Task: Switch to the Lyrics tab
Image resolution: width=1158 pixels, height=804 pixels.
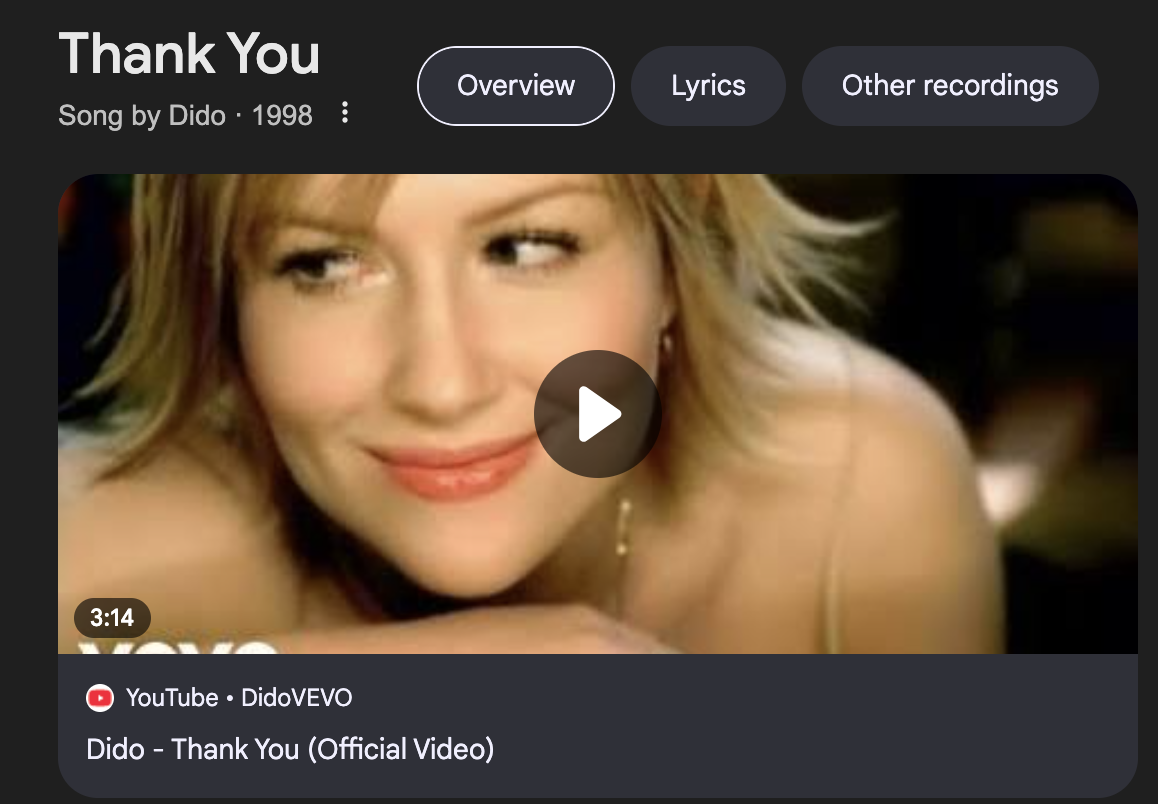Action: (708, 86)
